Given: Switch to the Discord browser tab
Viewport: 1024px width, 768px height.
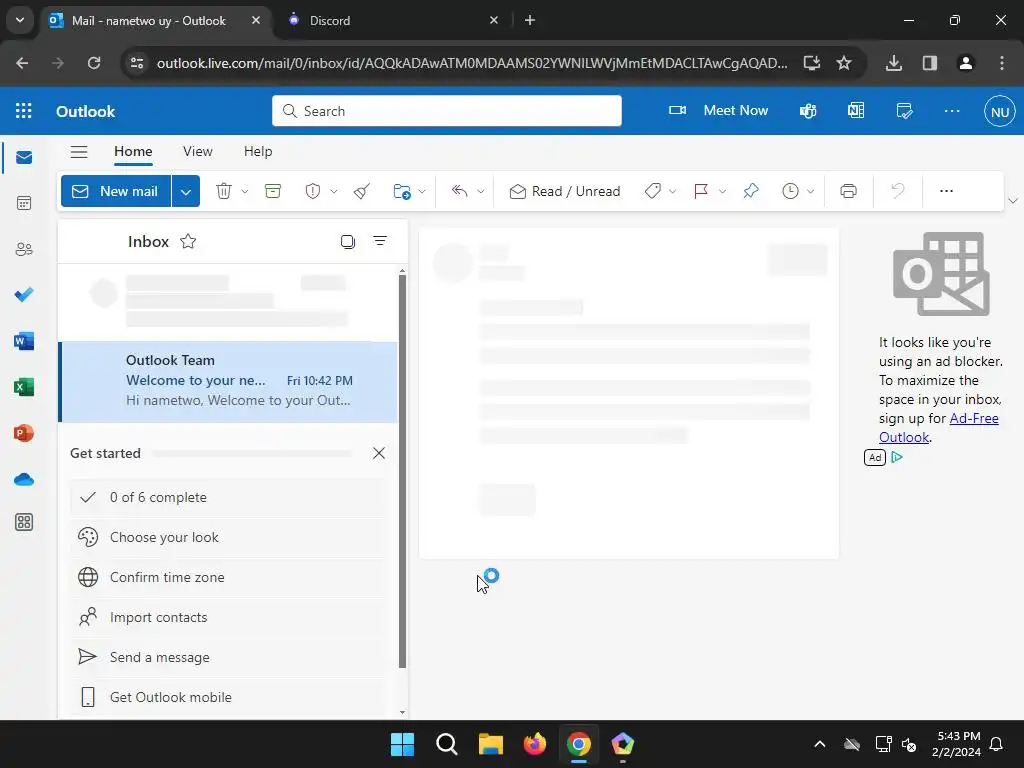Looking at the screenshot, I should (x=393, y=20).
